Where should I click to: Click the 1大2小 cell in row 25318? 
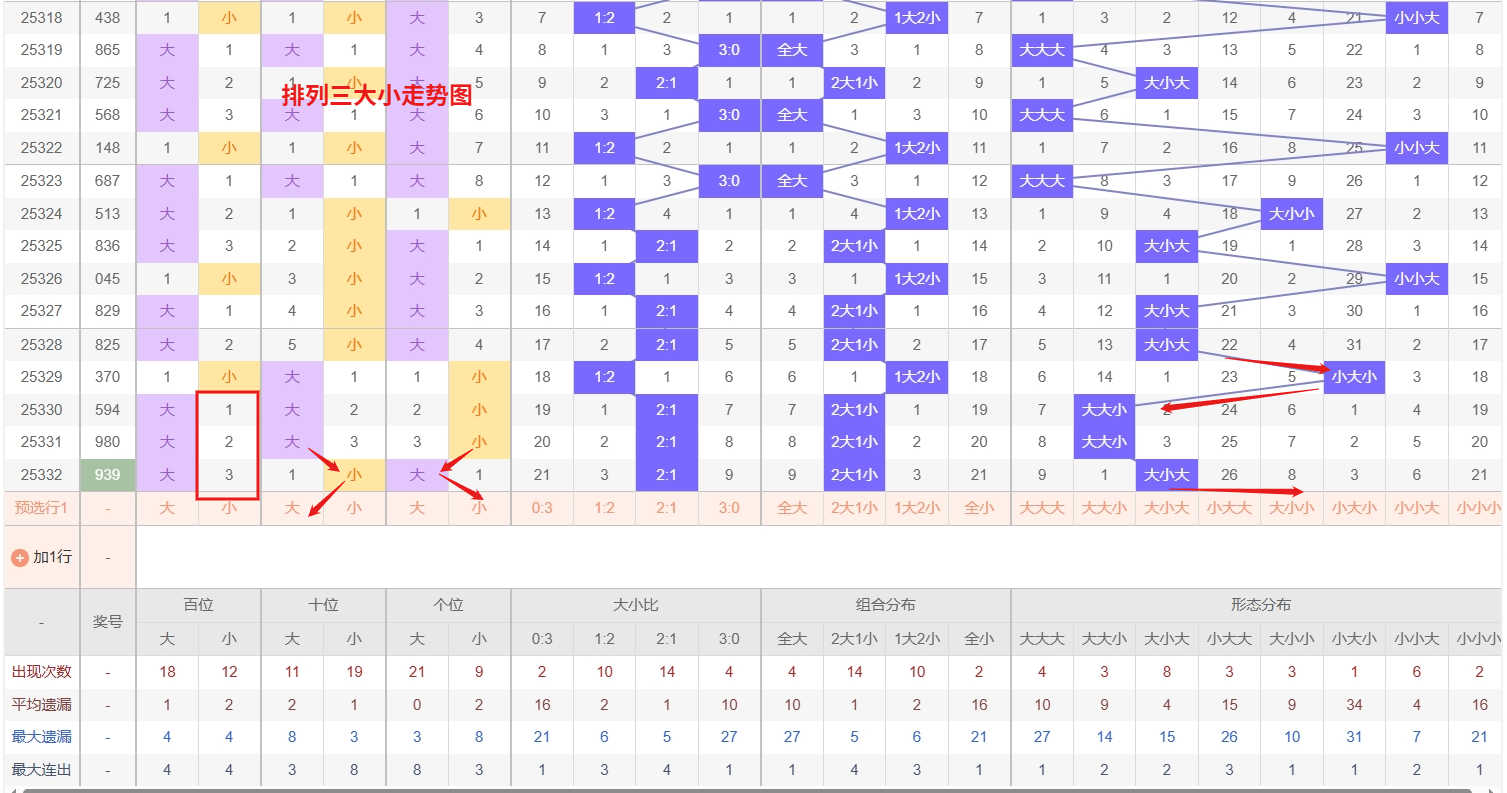(917, 17)
